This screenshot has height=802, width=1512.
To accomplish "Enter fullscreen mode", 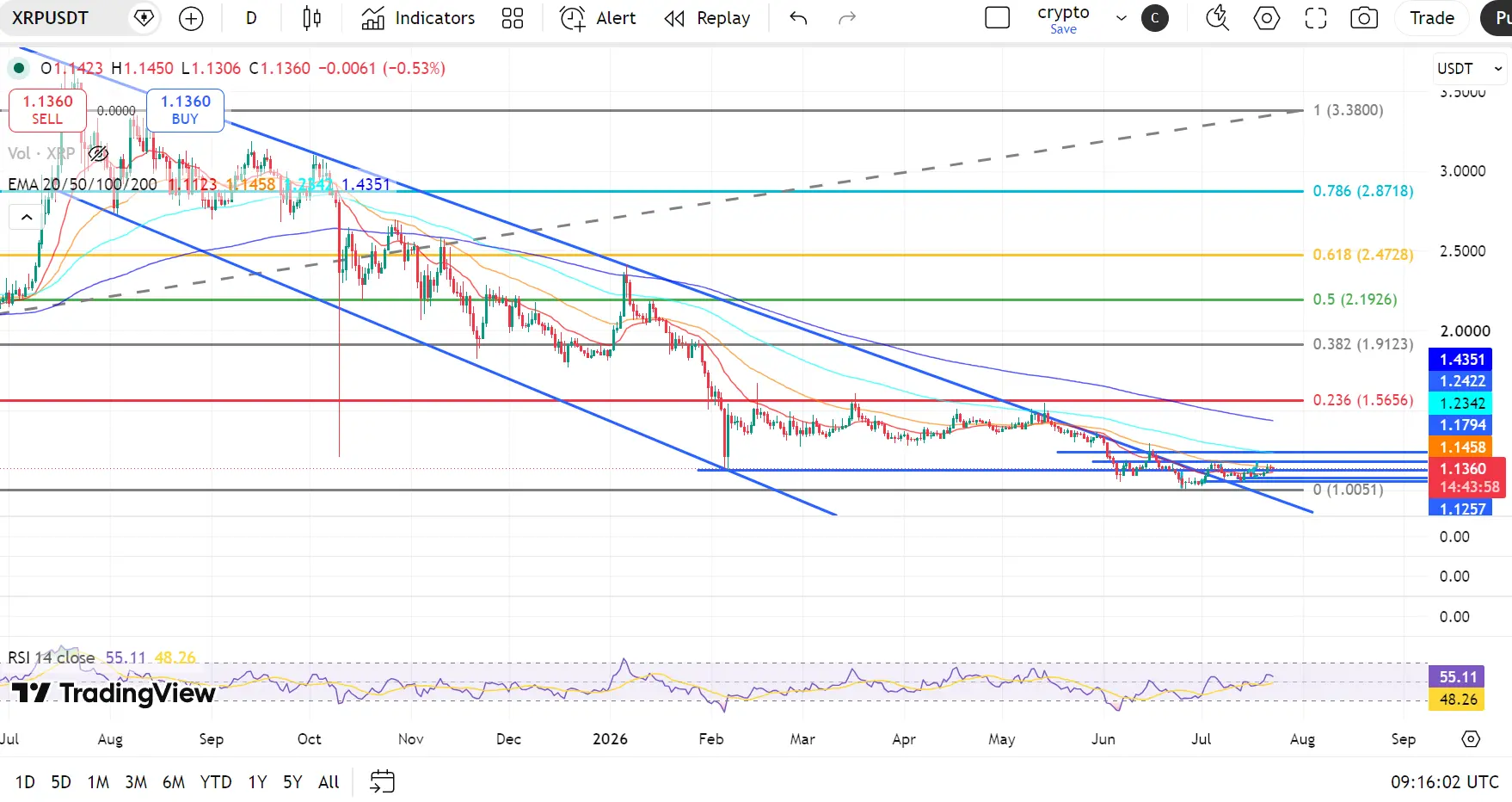I will (1315, 18).
